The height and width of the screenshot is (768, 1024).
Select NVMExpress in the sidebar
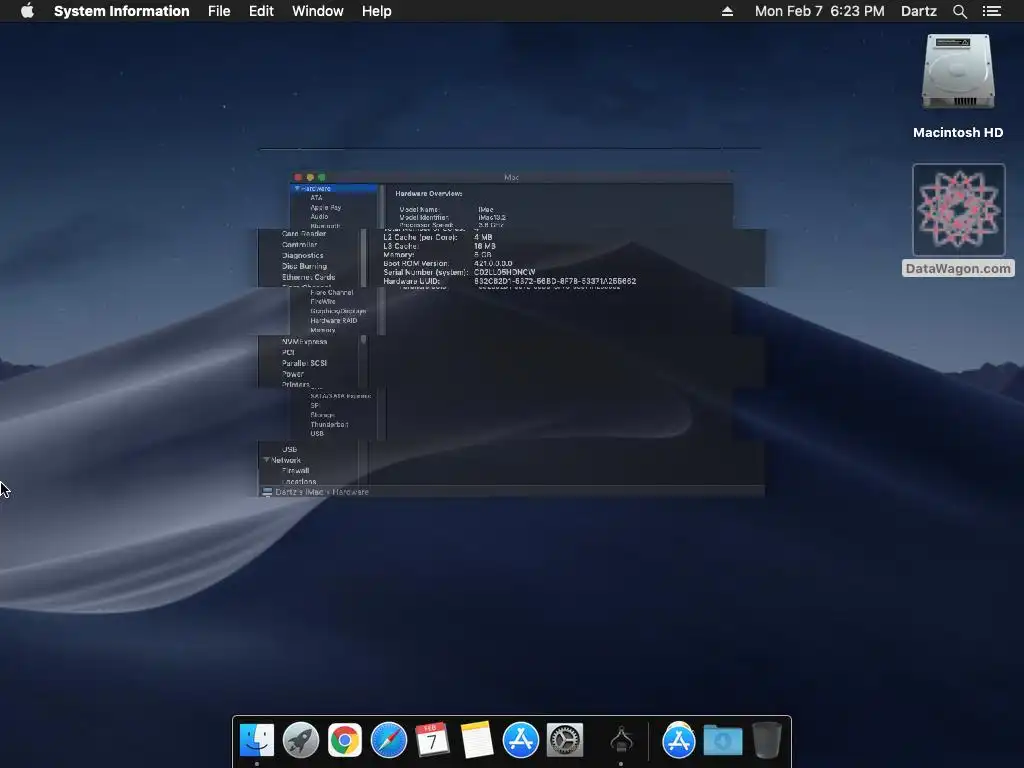tap(304, 342)
